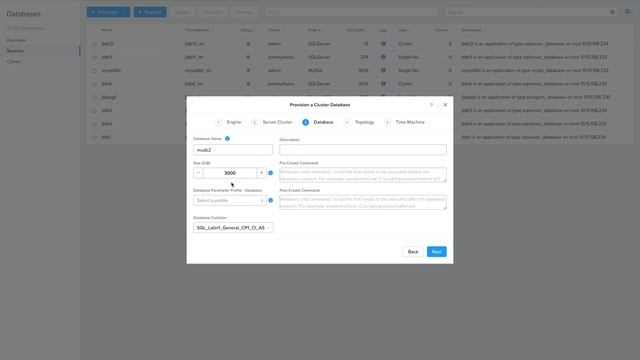Open help icon in Provision dialog header
The image size is (640, 360).
tap(431, 105)
